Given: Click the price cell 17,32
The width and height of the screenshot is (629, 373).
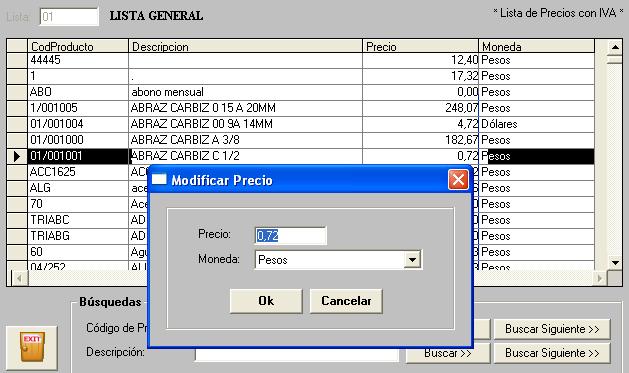Looking at the screenshot, I should click(420, 76).
